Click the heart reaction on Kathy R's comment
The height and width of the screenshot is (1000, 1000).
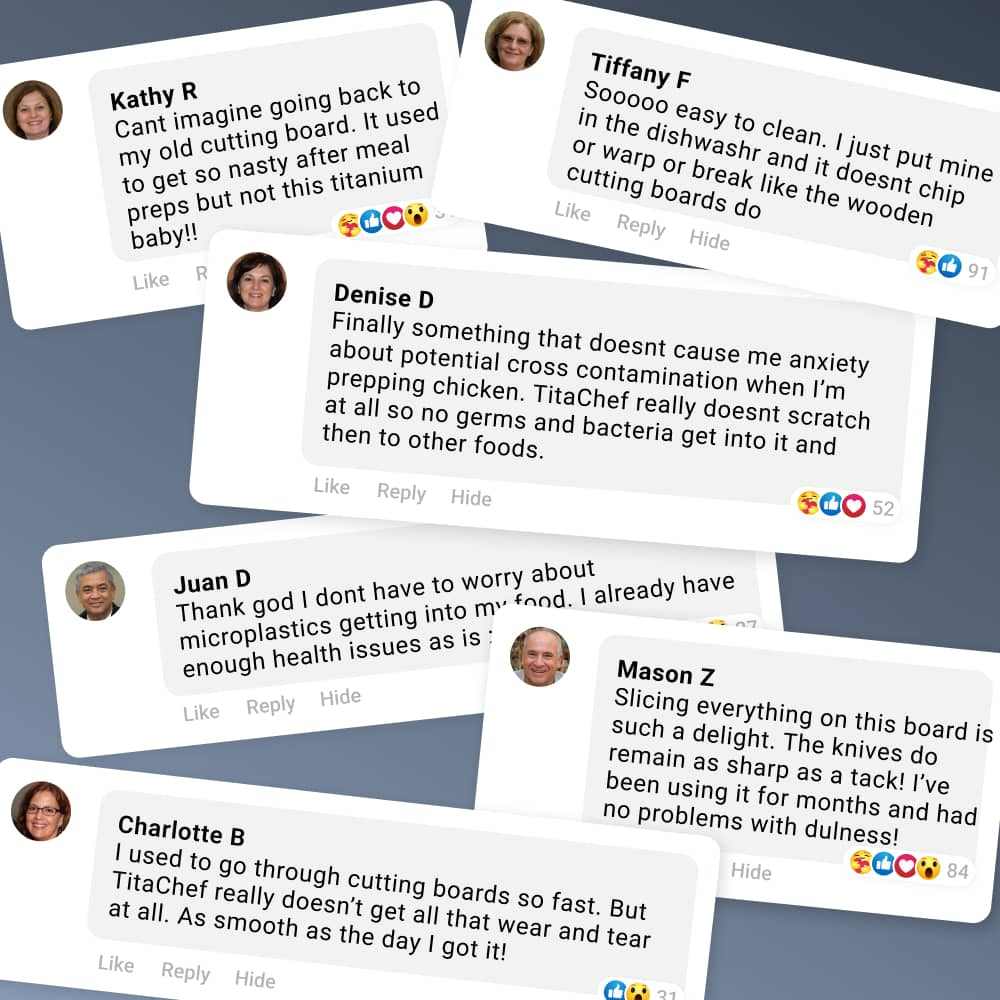(393, 217)
